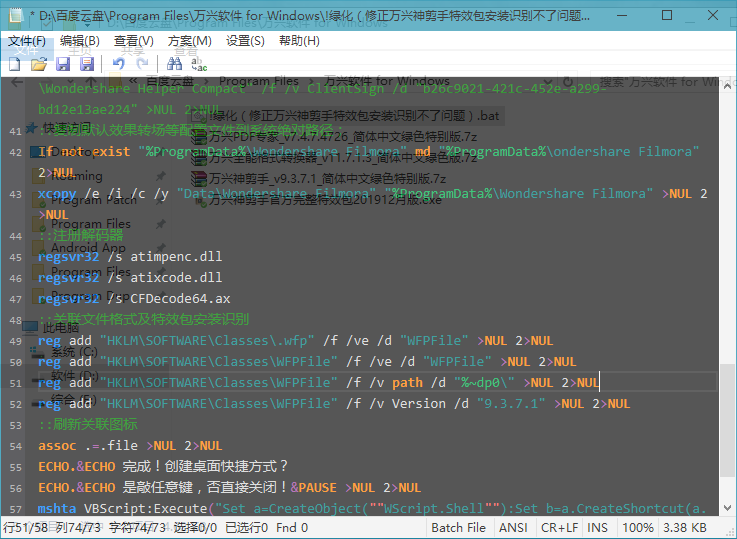Click 'assoc' command on line 54

[57, 446]
